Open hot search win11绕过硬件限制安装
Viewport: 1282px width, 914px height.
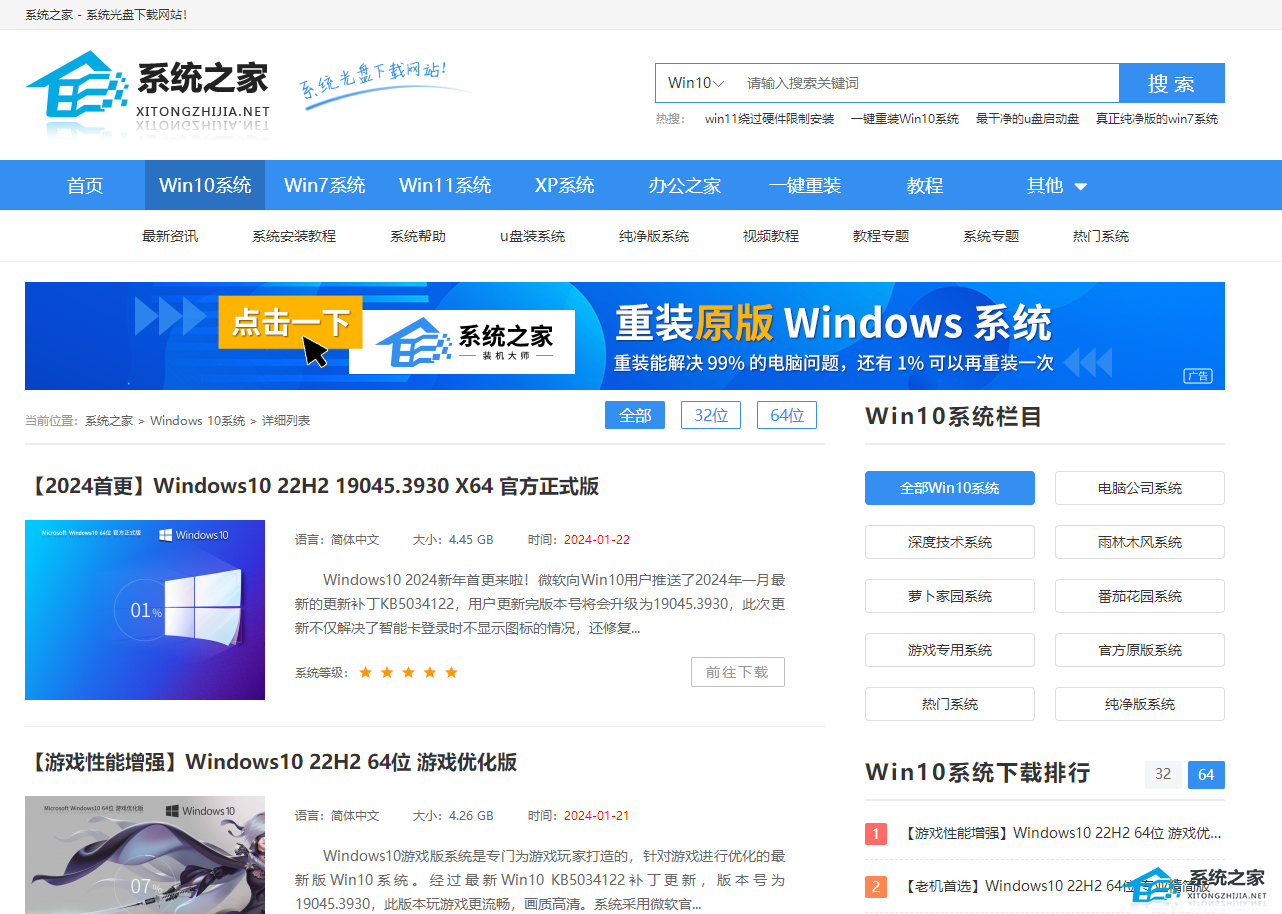coord(769,119)
